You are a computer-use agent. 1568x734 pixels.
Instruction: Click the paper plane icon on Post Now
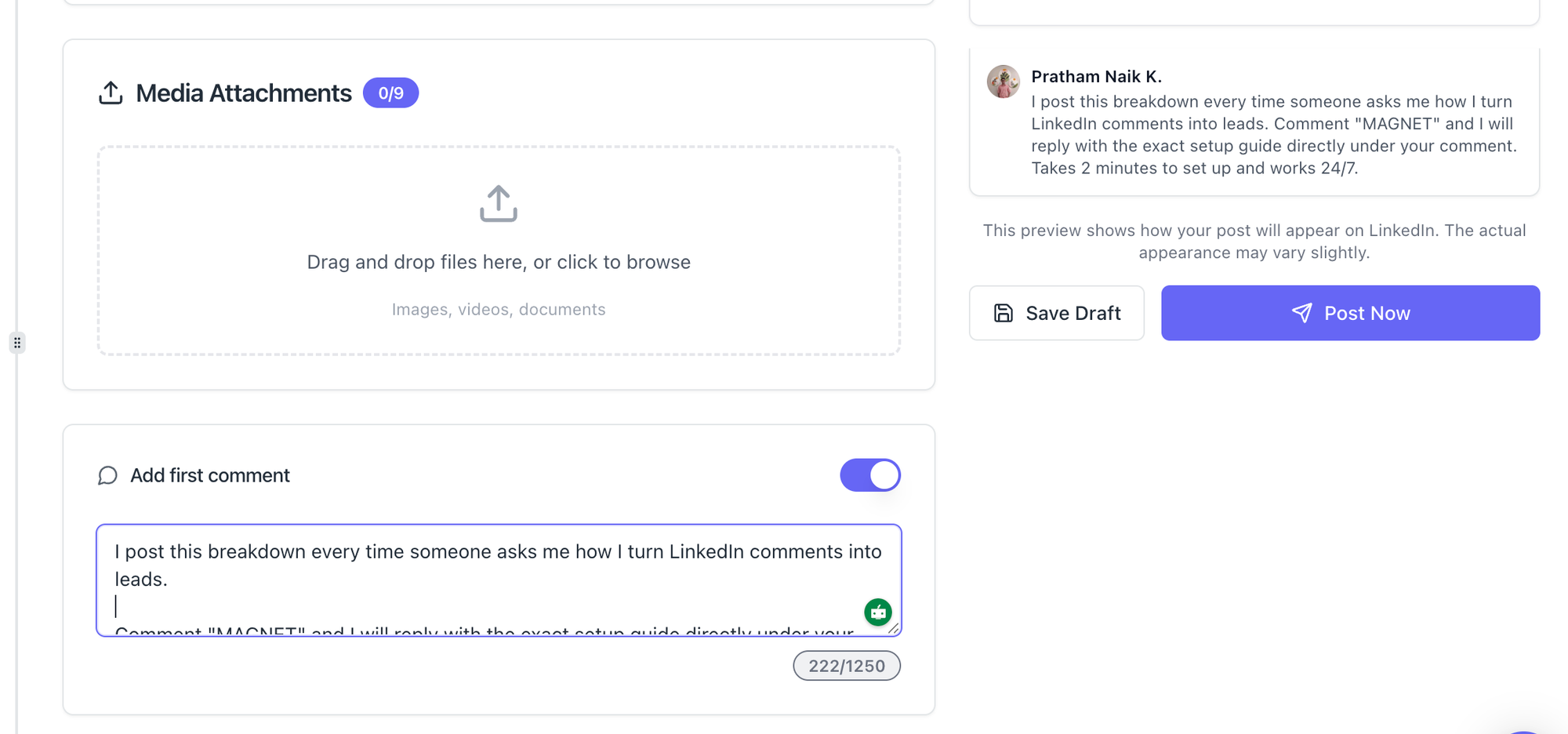(x=1301, y=313)
